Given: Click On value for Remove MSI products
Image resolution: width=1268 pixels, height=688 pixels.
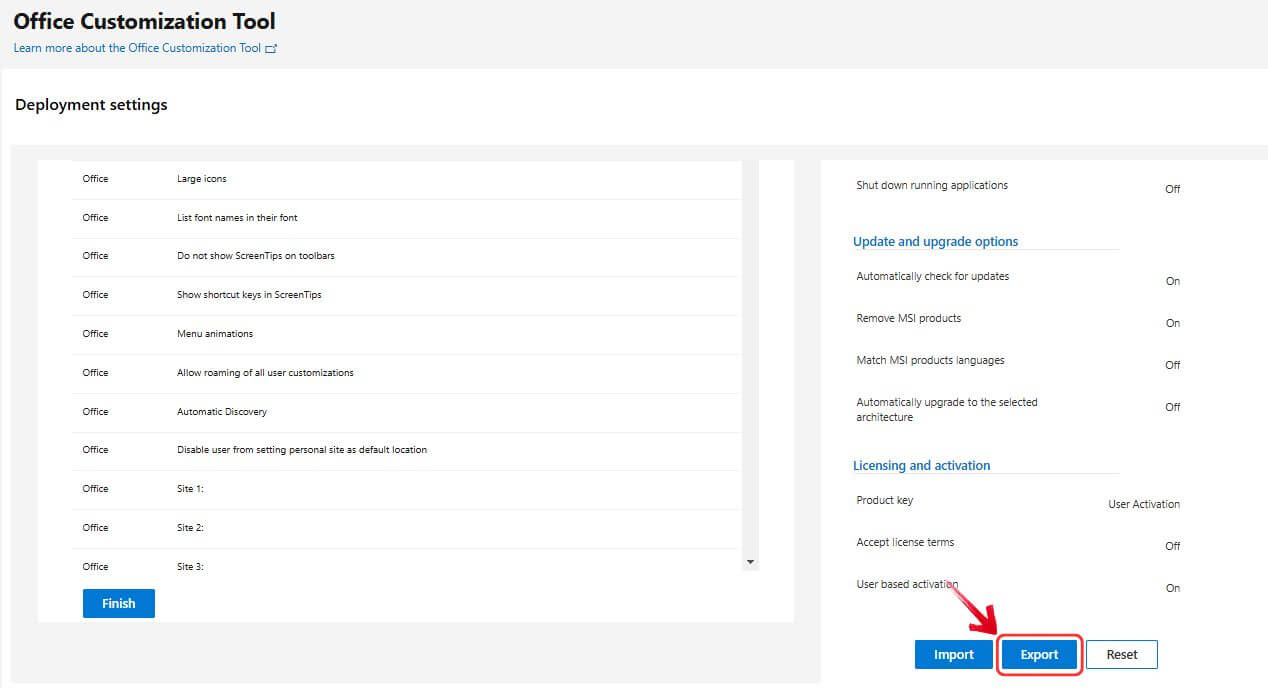Looking at the screenshot, I should tap(1173, 323).
